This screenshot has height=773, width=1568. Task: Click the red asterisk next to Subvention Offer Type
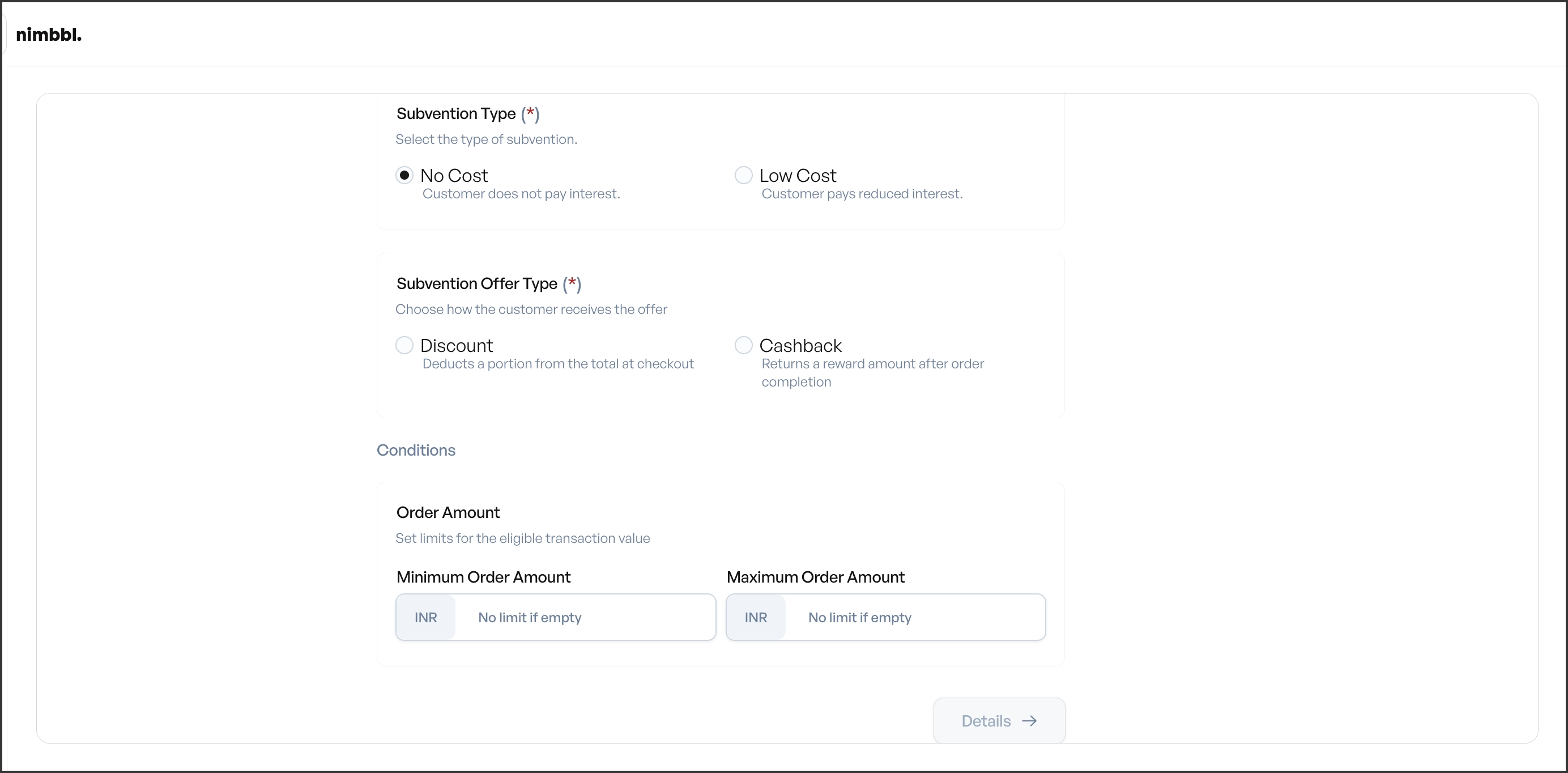click(572, 283)
